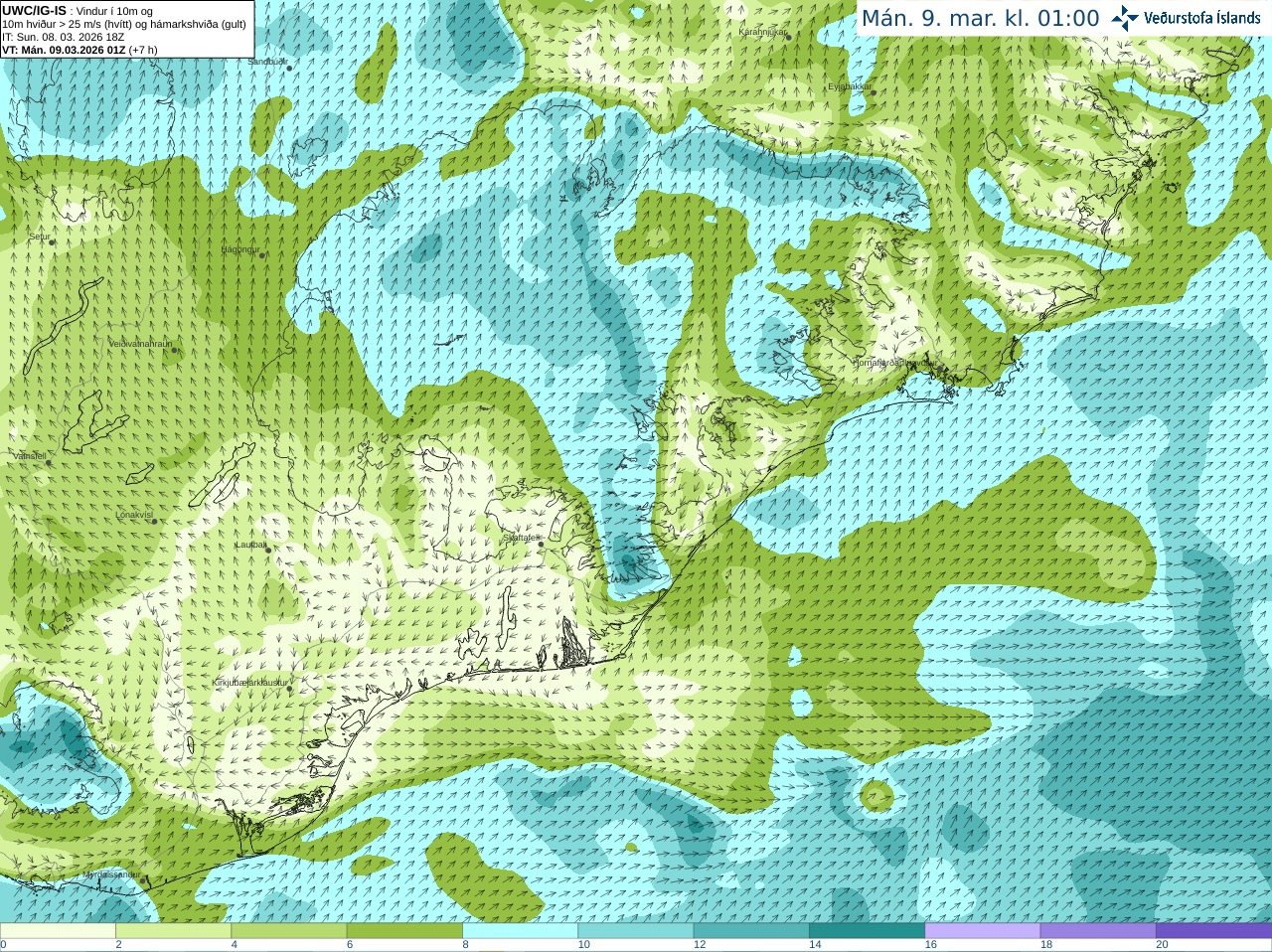Screen dimensions: 1272x952
Task: Click the Kirkjubæjarklaustur station marker
Action: click(x=290, y=688)
